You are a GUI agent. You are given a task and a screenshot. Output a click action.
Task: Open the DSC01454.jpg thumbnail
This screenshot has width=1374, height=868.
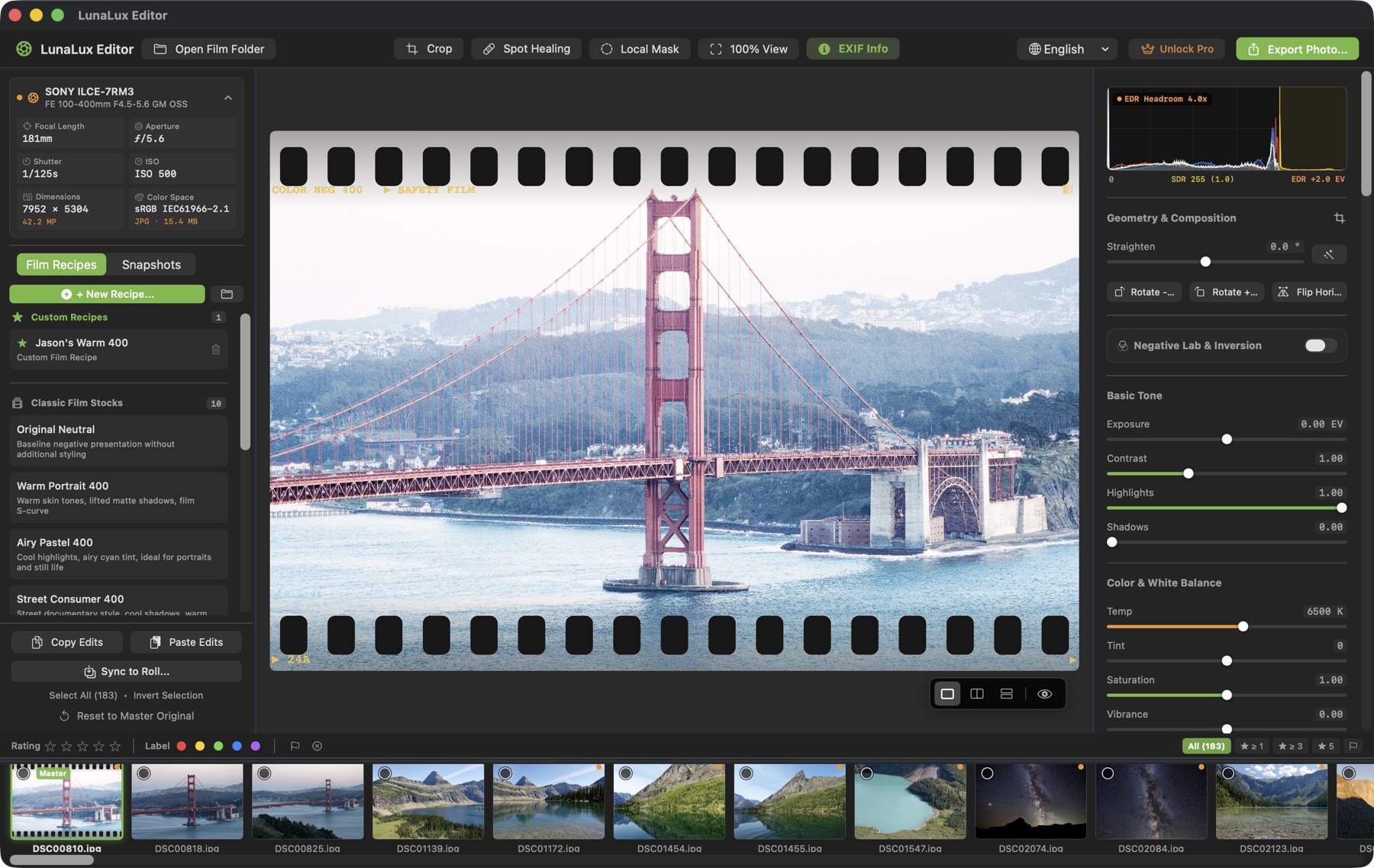click(669, 802)
